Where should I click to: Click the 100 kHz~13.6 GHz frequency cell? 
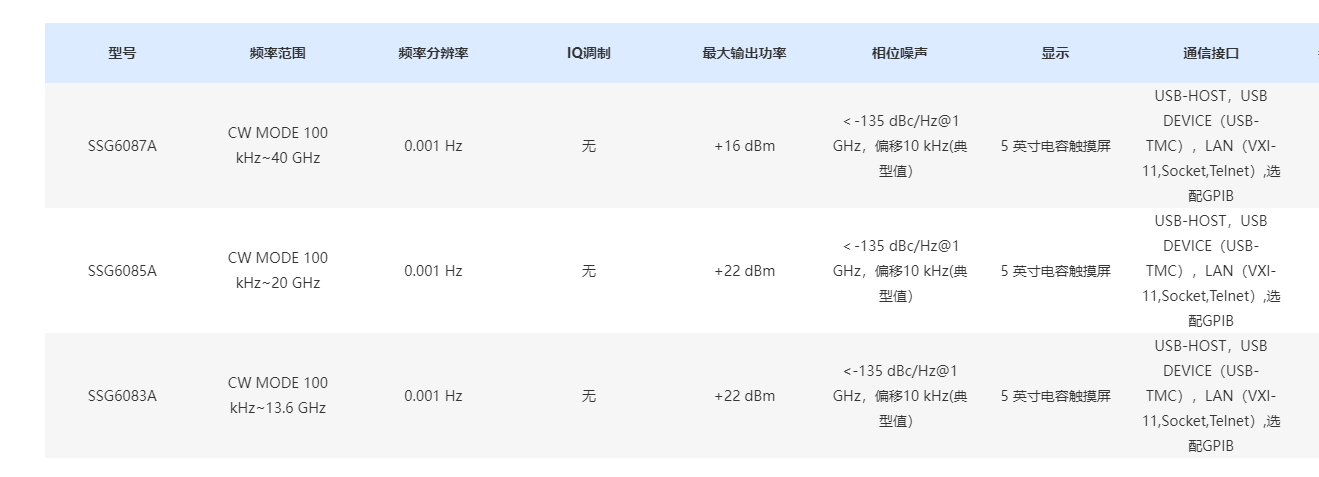[x=278, y=396]
